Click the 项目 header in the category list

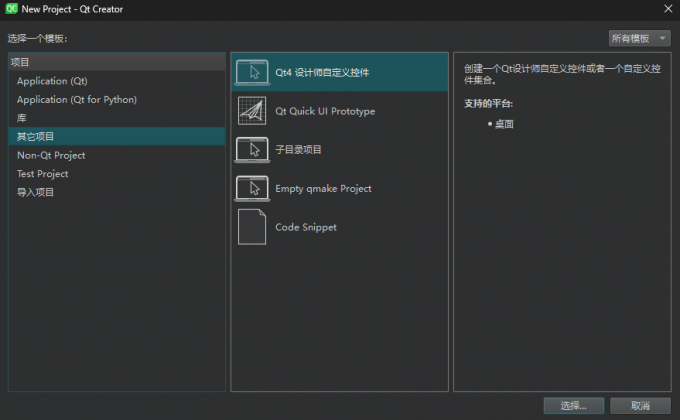point(117,62)
